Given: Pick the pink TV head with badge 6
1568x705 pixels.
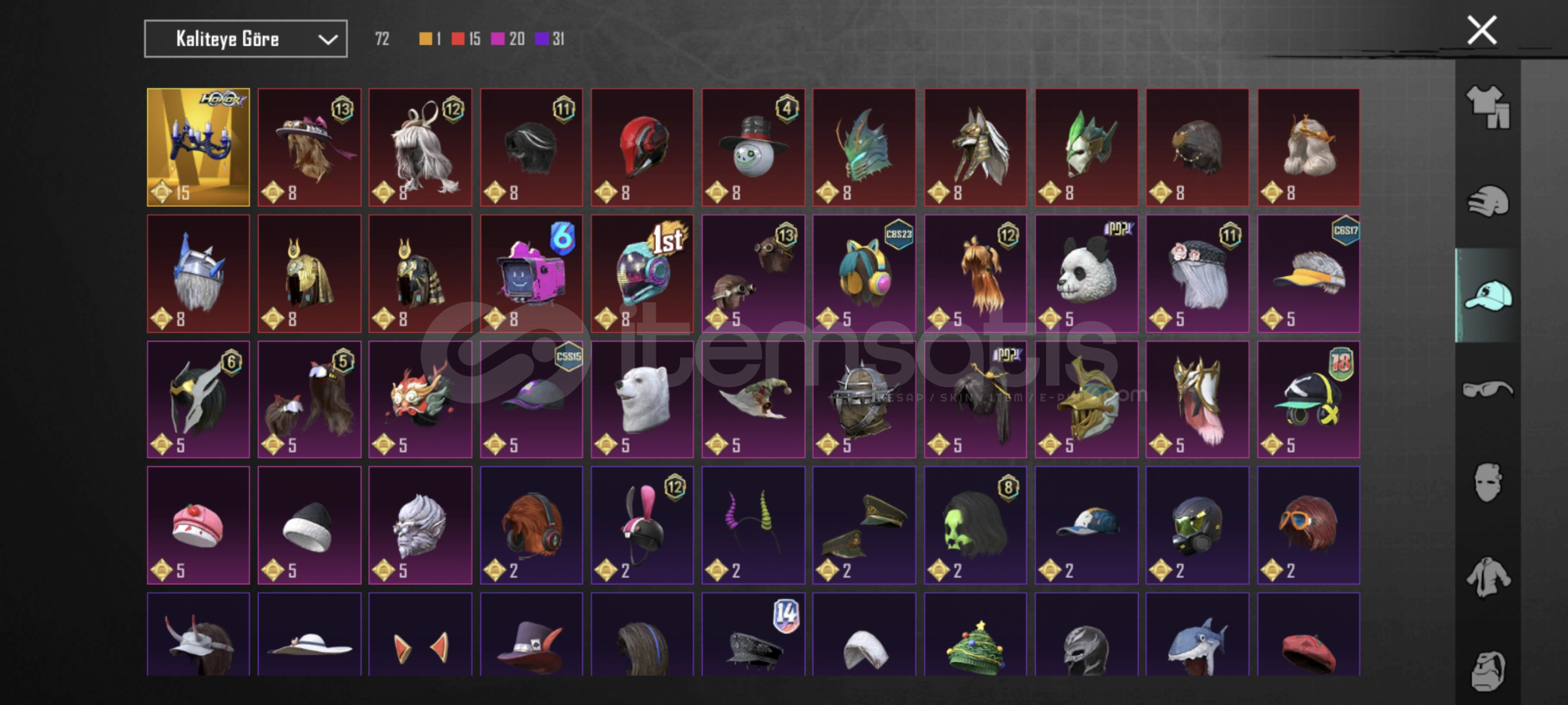Looking at the screenshot, I should 532,274.
